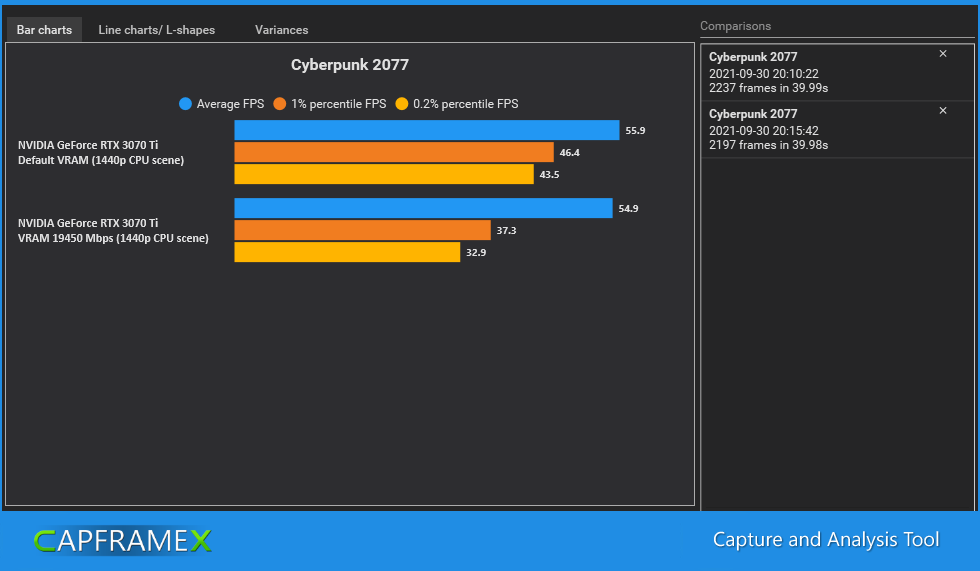980x571 pixels.
Task: Click the Average FPS legend label
Action: (231, 104)
